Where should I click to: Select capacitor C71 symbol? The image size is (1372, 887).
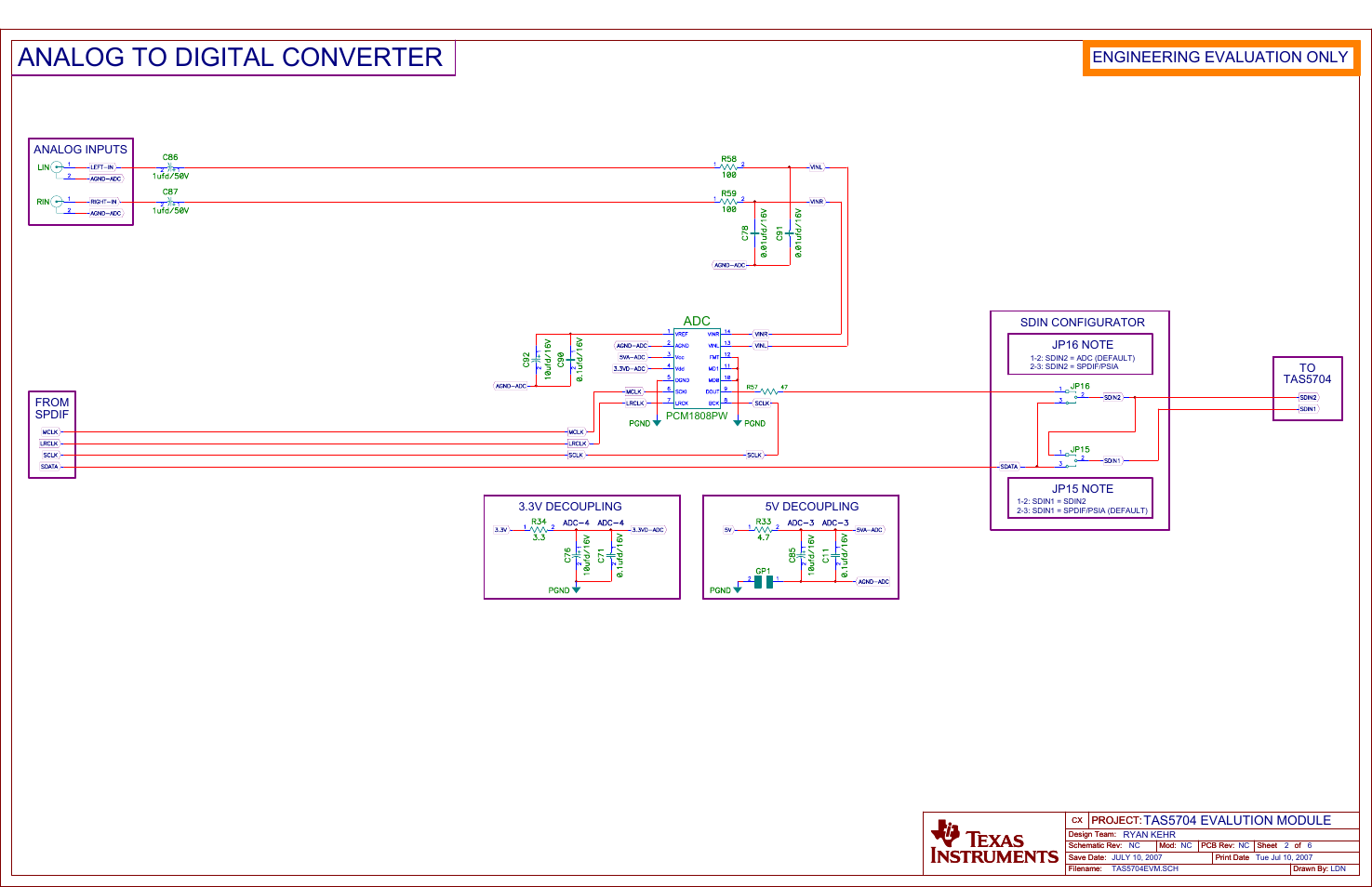coord(611,557)
